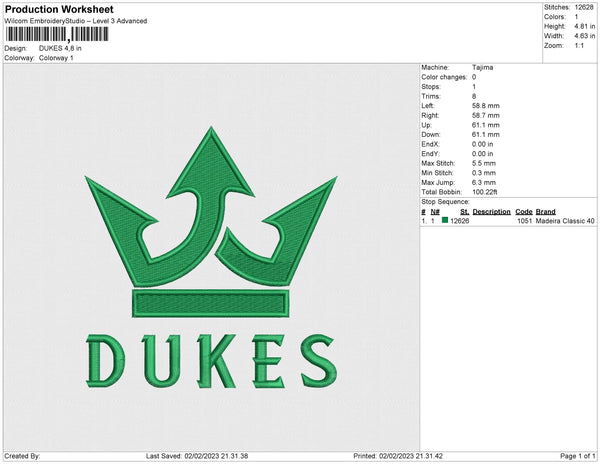Viewport: 600px width, 464px height.
Task: Click the Total Bobbin value '100.22ft'
Action: coord(485,192)
